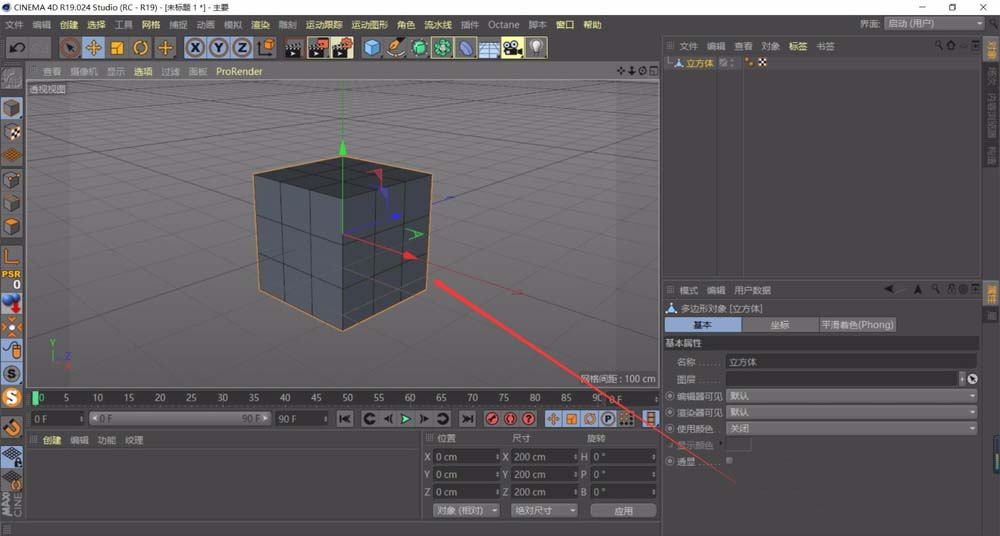The image size is (1000, 536).
Task: Switch to edges mode icon
Action: coord(11,204)
